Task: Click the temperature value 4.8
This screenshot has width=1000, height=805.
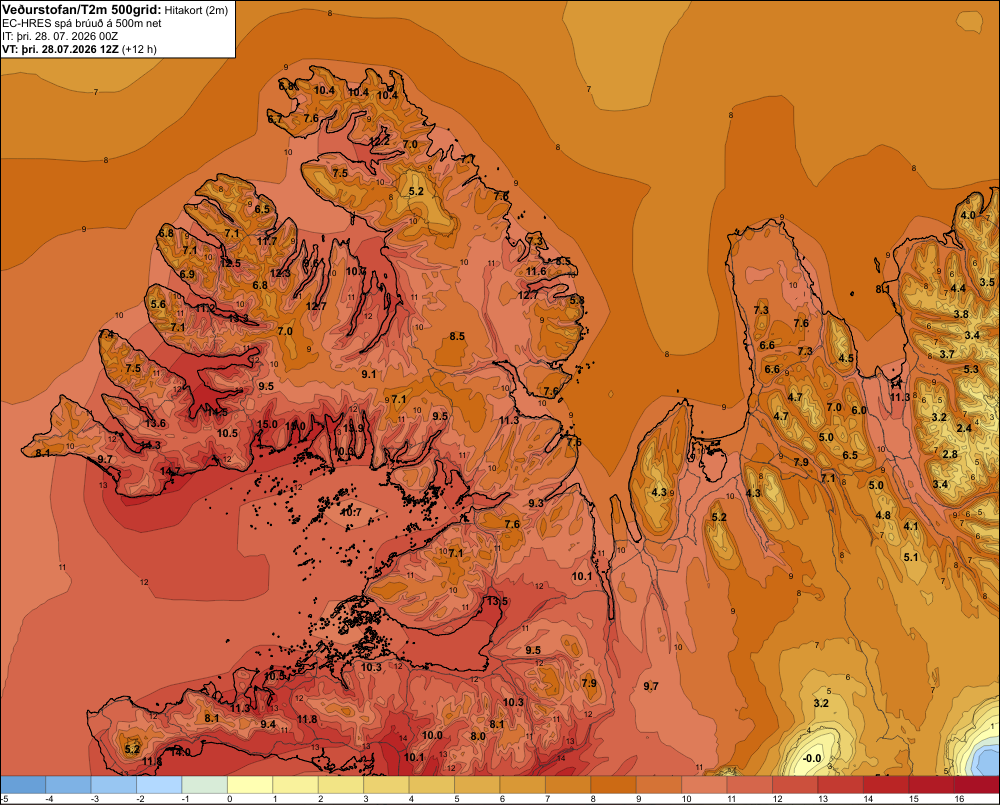Action: pos(883,515)
